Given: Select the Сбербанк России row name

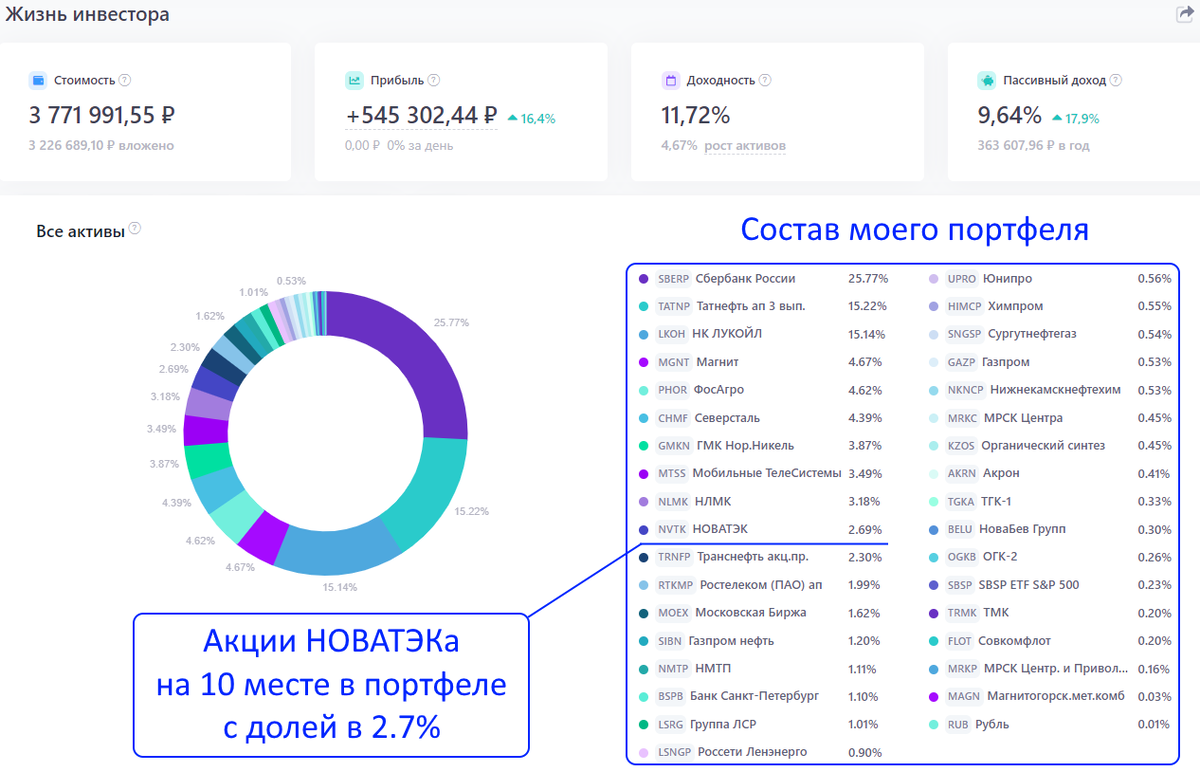Looking at the screenshot, I should [745, 279].
